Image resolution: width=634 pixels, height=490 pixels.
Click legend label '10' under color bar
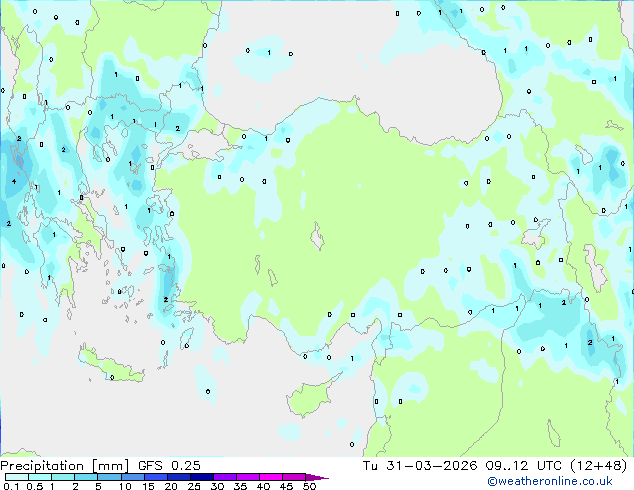tap(125, 486)
